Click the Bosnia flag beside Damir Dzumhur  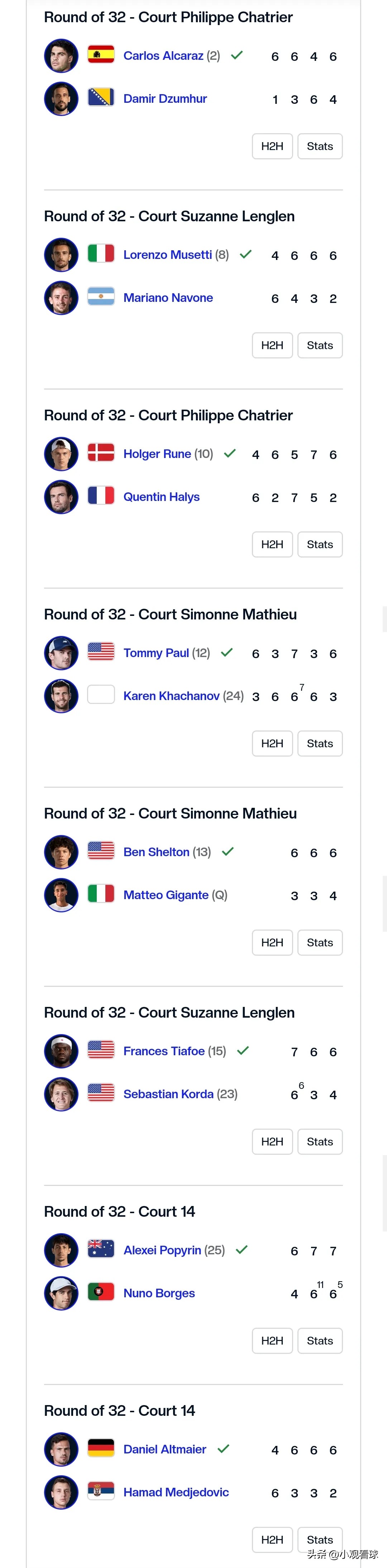pyautogui.click(x=101, y=98)
